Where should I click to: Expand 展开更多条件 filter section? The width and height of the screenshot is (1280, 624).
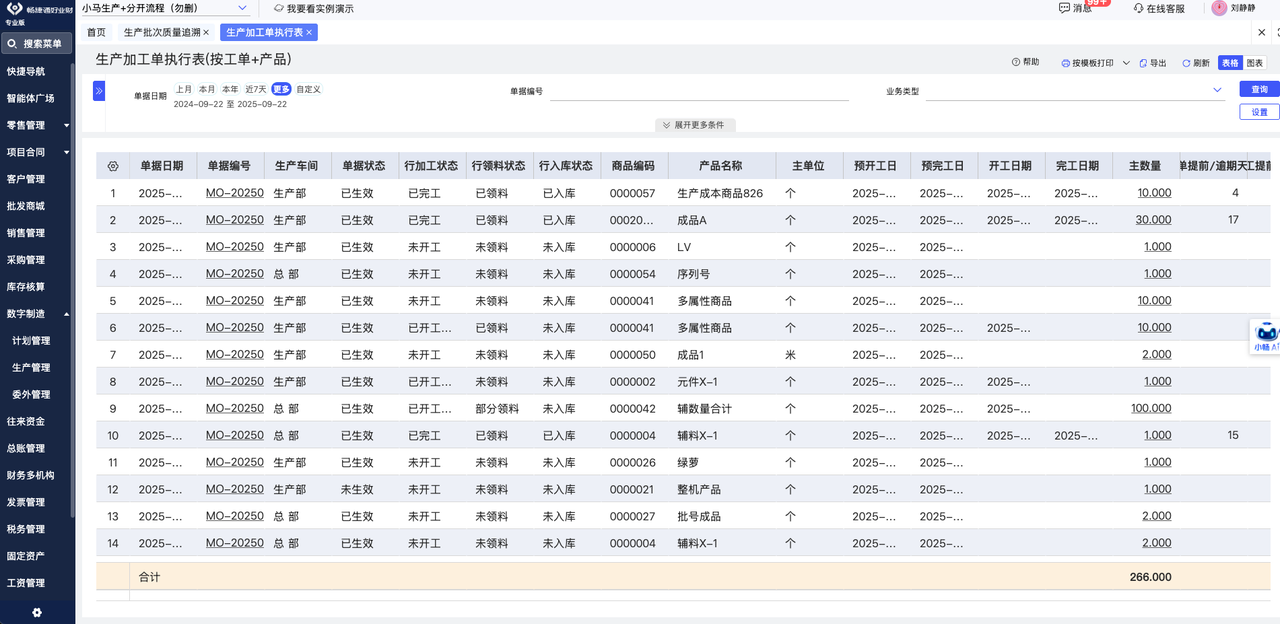(696, 125)
